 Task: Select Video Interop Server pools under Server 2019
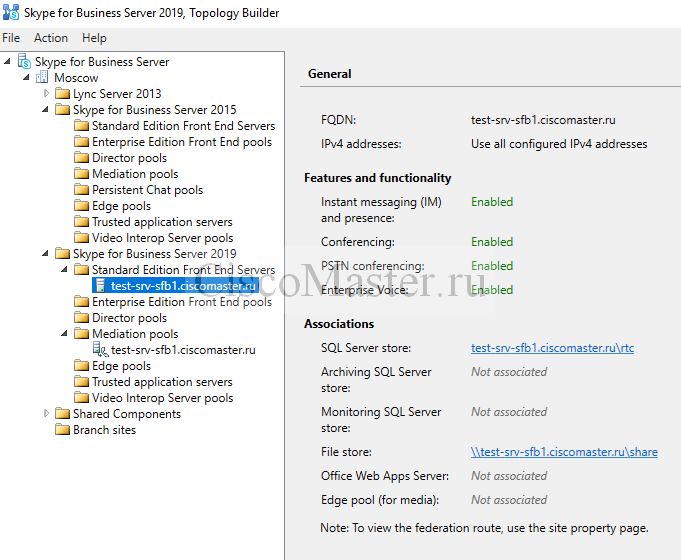(162, 398)
